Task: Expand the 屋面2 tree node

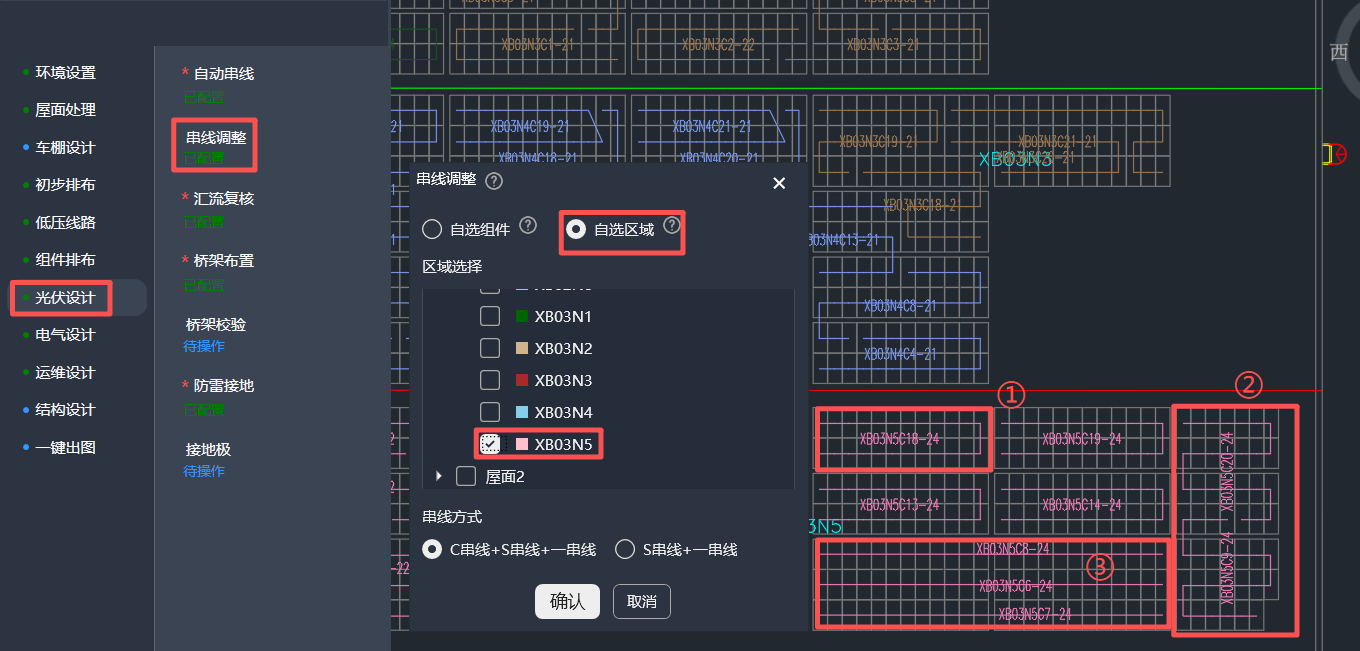Action: pos(438,477)
